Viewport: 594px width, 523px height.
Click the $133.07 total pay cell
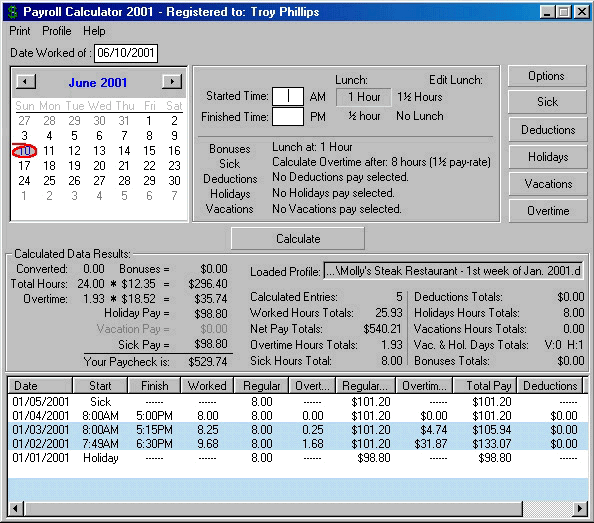(492, 443)
